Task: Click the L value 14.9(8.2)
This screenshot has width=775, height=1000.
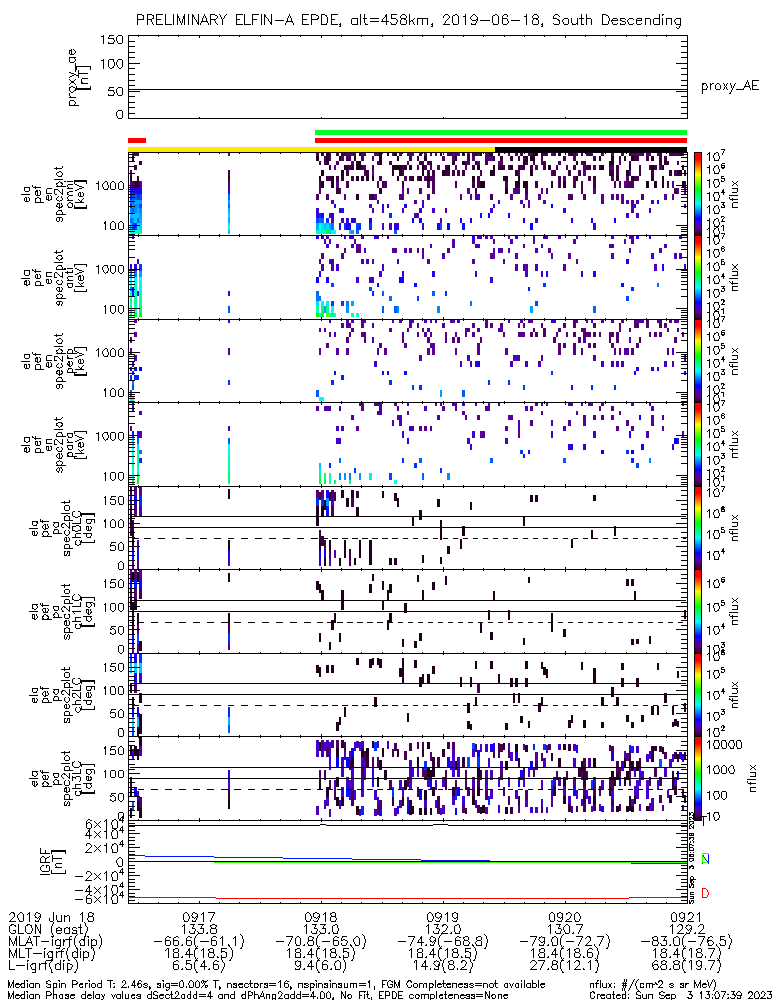Action: 443,966
